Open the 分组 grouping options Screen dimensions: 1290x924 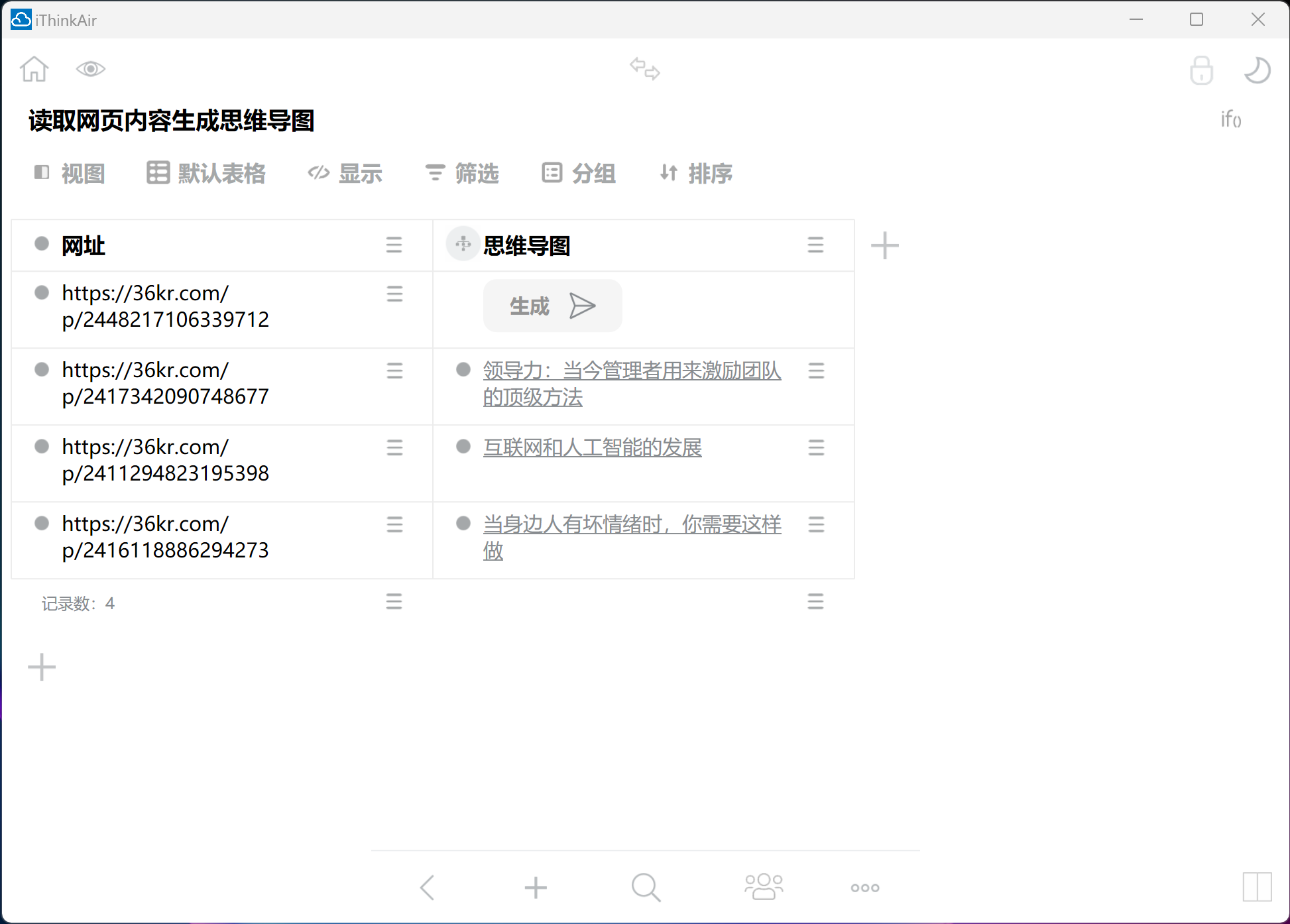579,174
